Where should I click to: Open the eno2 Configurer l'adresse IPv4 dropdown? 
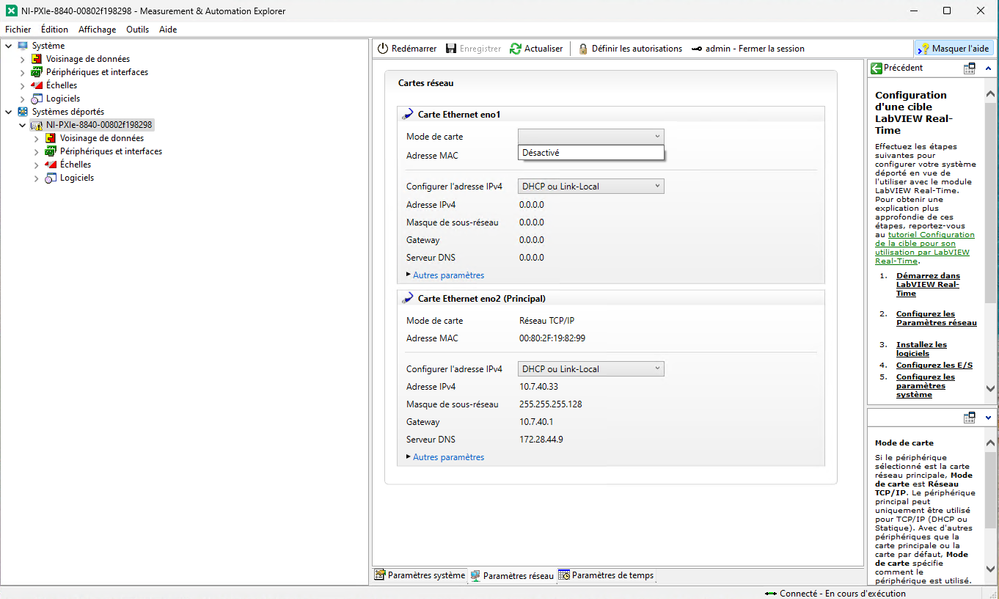(x=591, y=369)
